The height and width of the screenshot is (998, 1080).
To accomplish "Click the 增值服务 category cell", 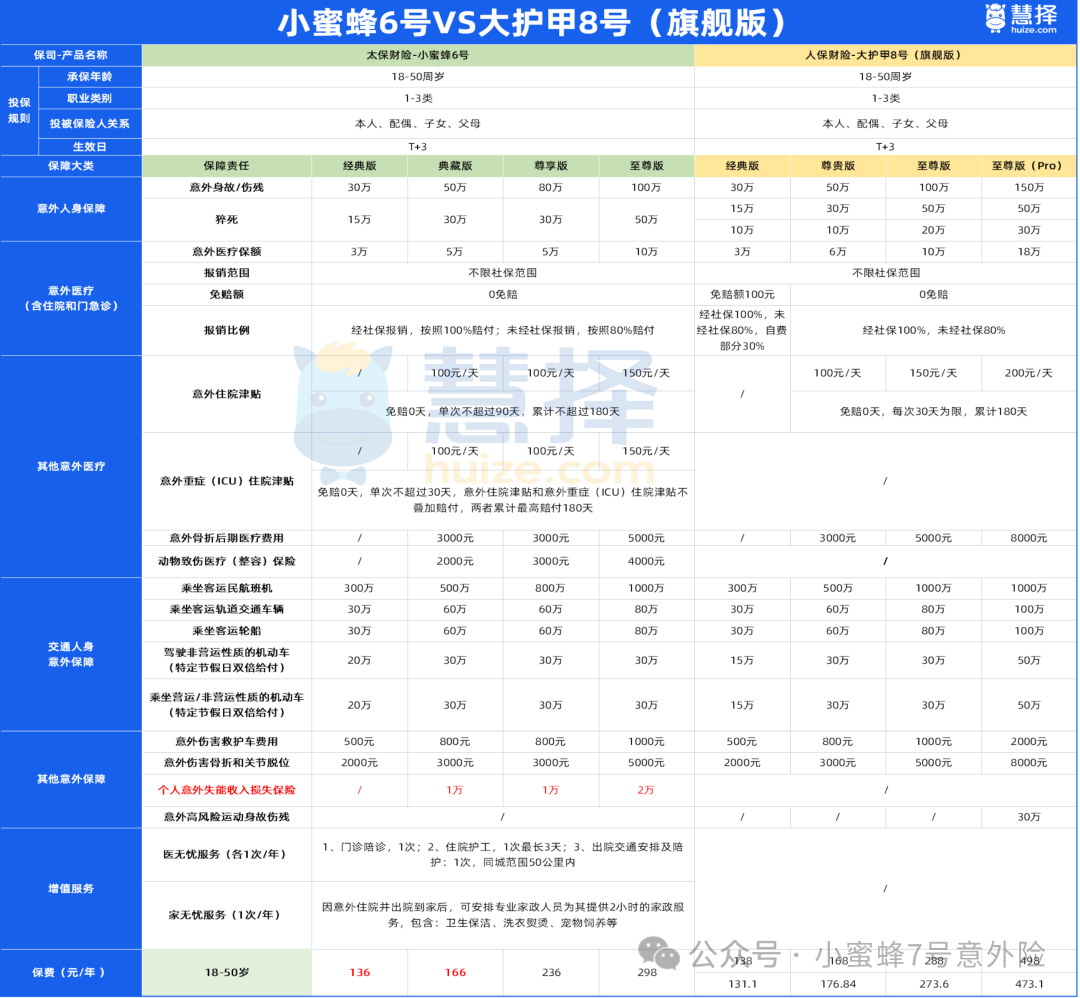I will tap(71, 888).
